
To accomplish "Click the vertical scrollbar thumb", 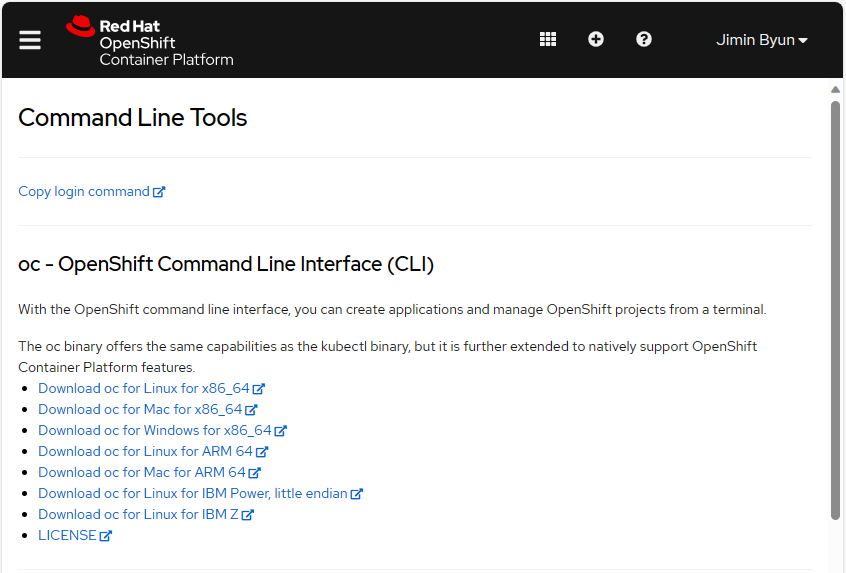I will [835, 310].
